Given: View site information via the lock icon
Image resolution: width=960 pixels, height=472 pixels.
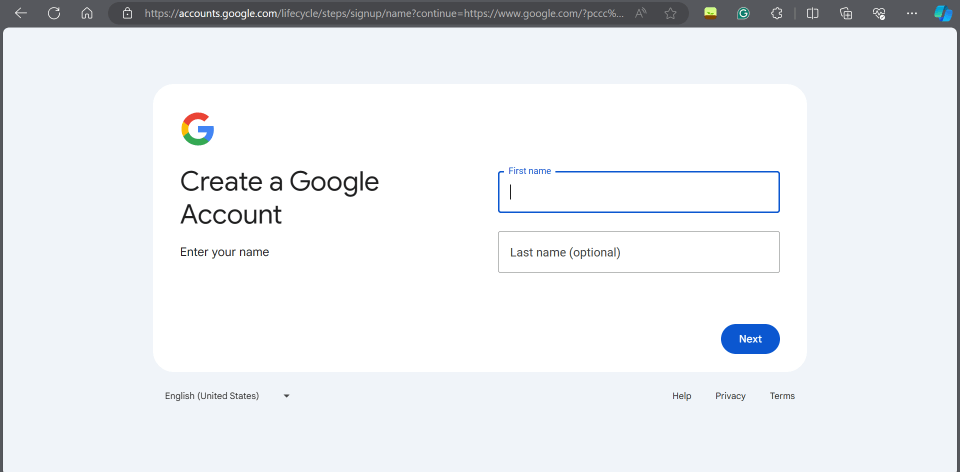Looking at the screenshot, I should tap(127, 13).
